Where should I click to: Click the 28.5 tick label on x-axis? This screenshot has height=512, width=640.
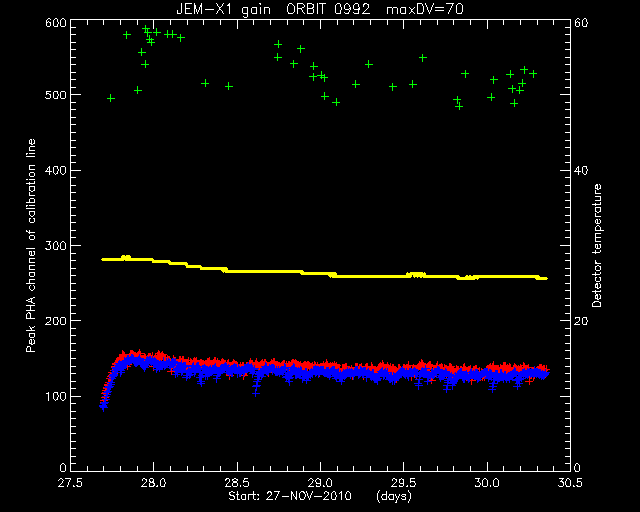point(237,483)
